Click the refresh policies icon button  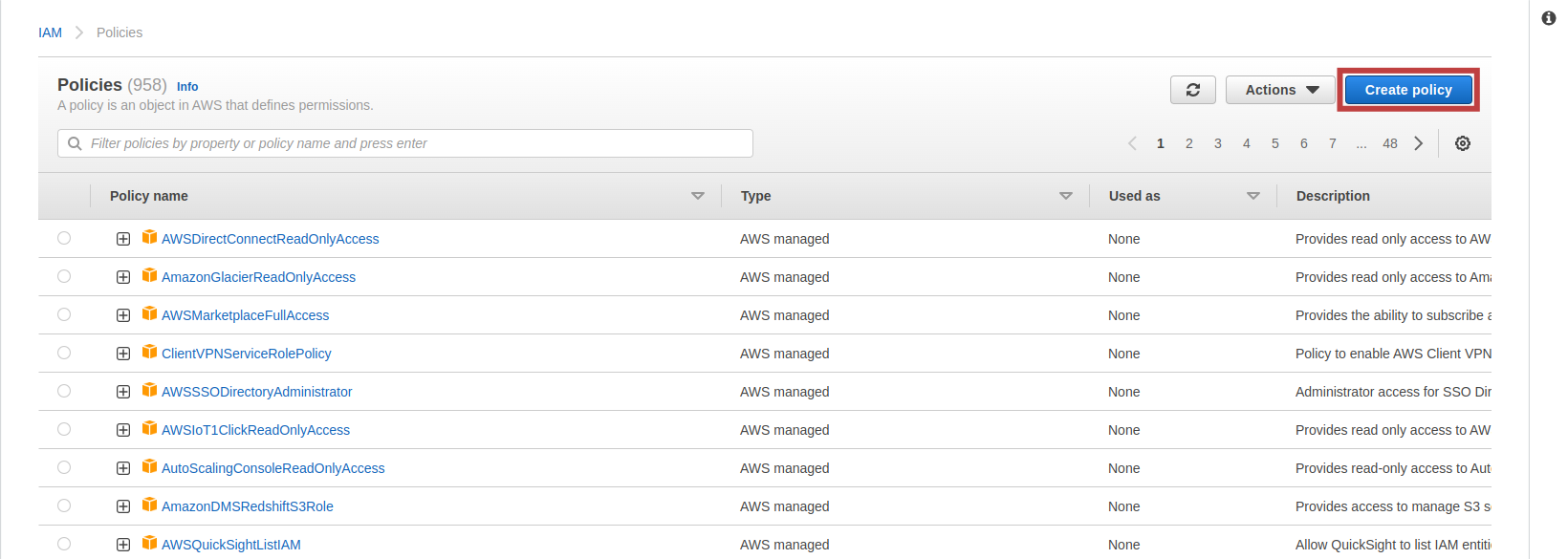(x=1192, y=90)
